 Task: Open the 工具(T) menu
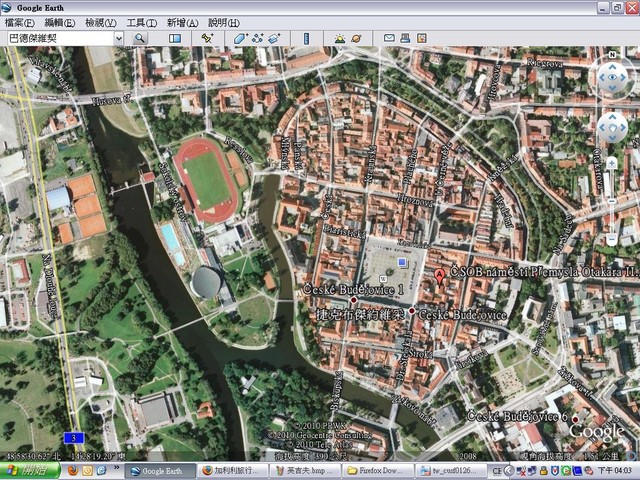pyautogui.click(x=141, y=23)
